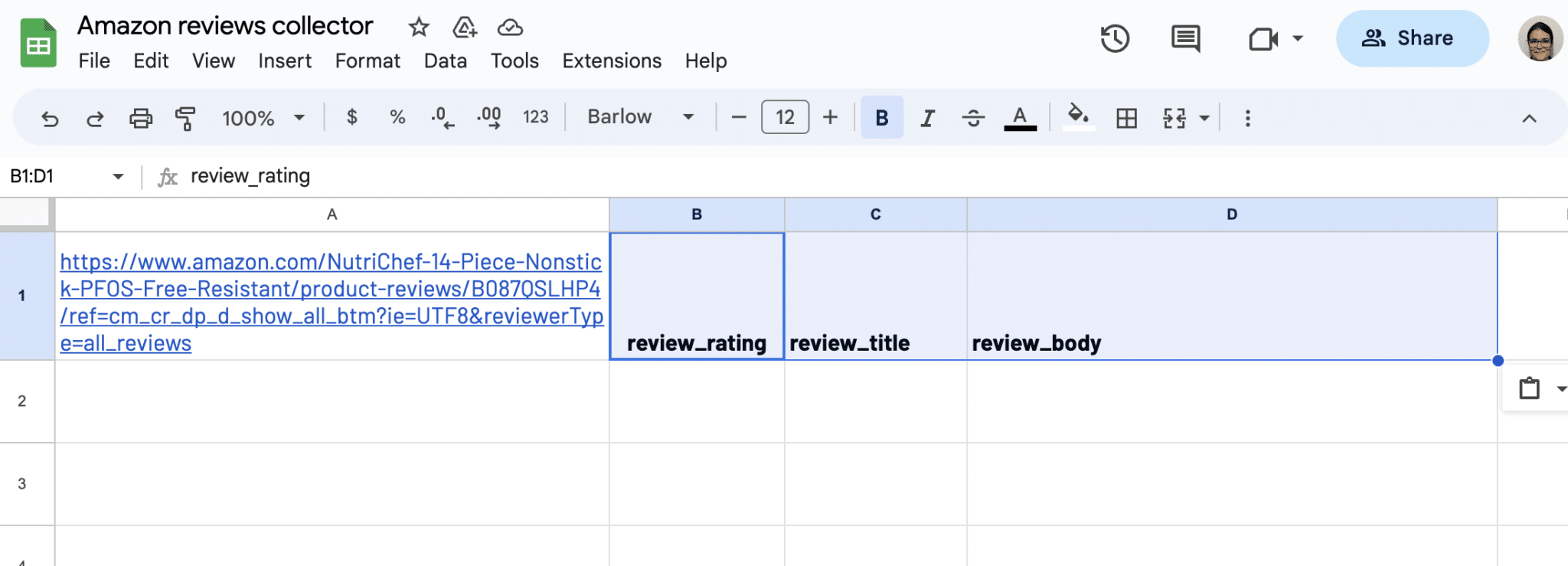
Task: Open the Google account avatar
Action: click(1540, 38)
